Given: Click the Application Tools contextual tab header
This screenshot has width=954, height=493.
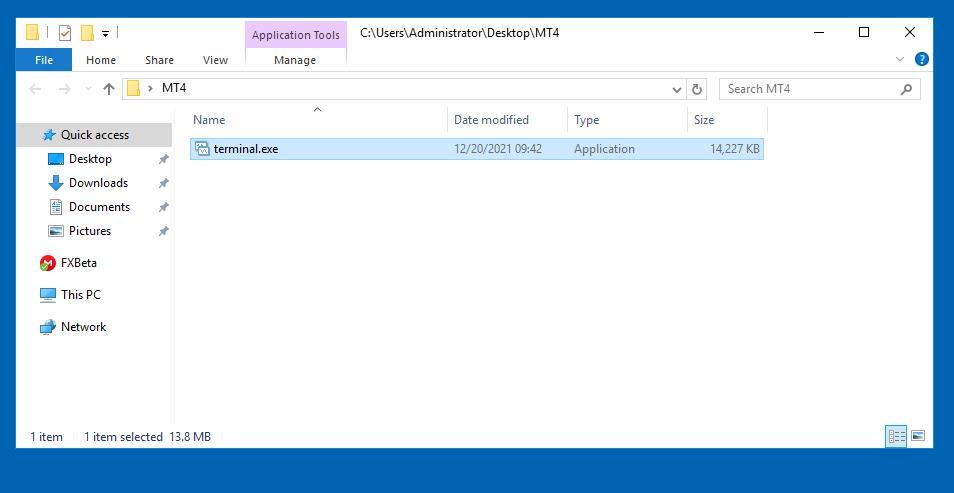Looking at the screenshot, I should pyautogui.click(x=296, y=35).
